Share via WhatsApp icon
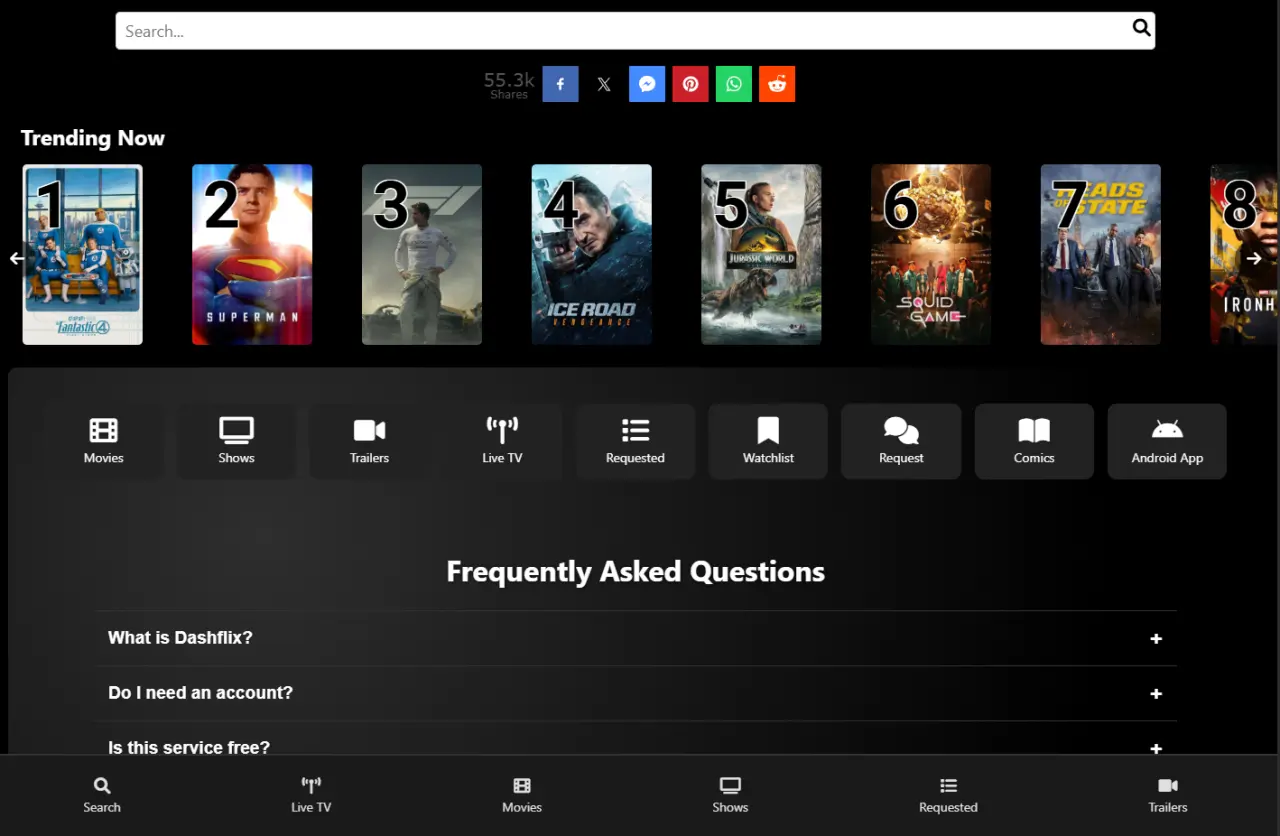 click(734, 84)
